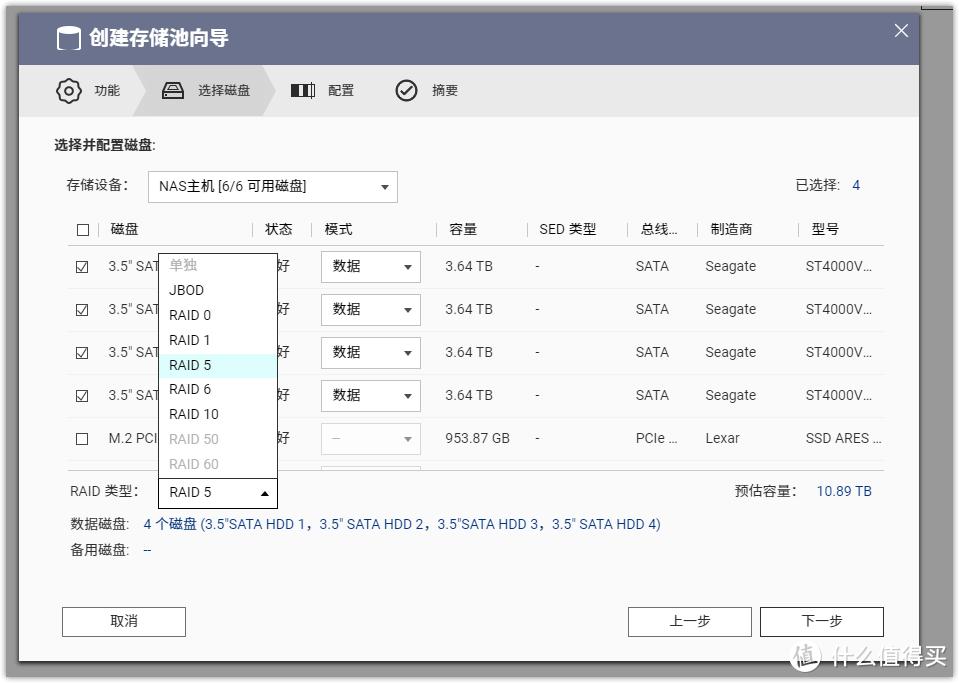
Task: Toggle the select-all disks checkbox
Action: point(83,229)
